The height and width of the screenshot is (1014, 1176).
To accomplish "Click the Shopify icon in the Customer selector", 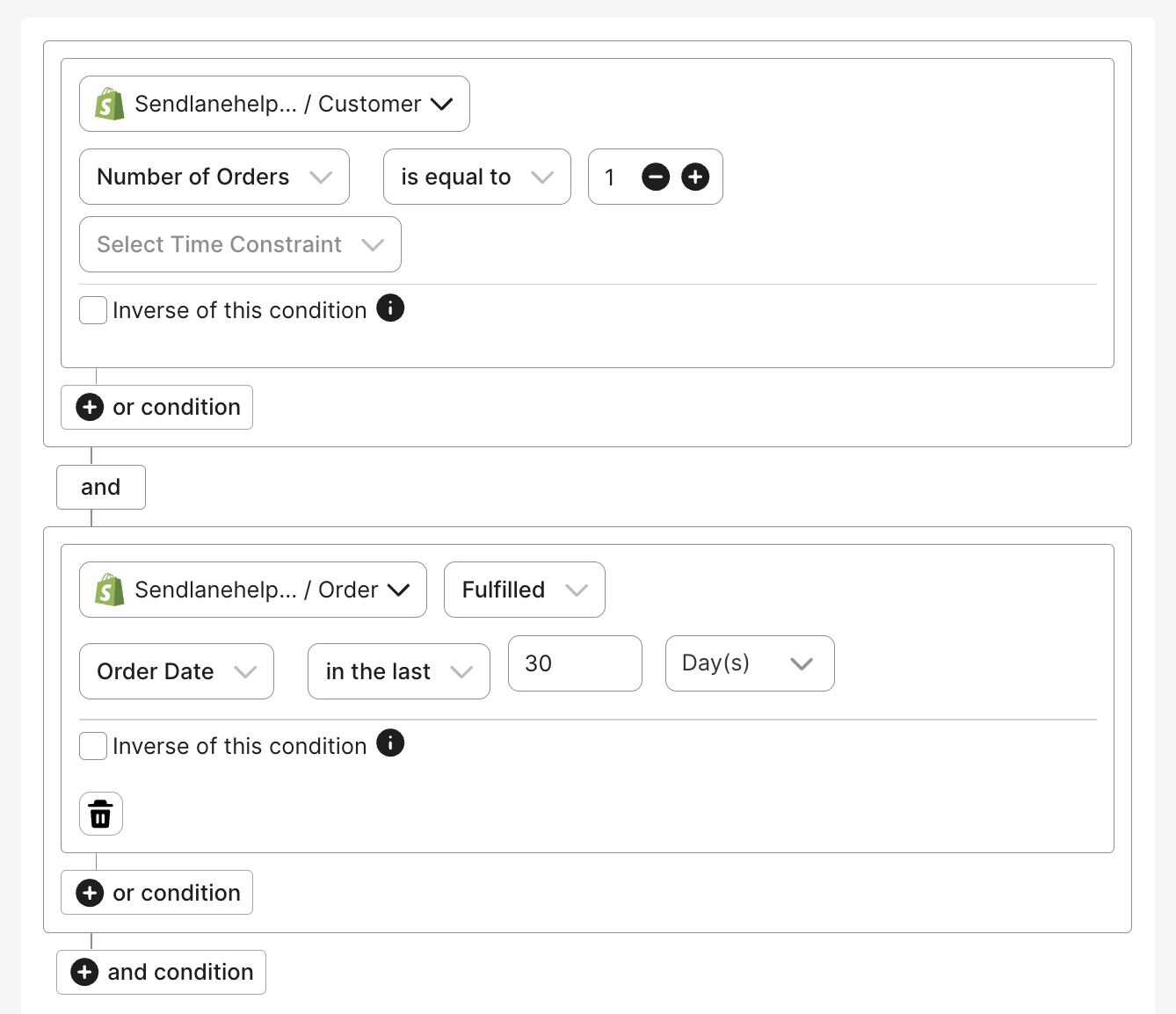I will (109, 104).
